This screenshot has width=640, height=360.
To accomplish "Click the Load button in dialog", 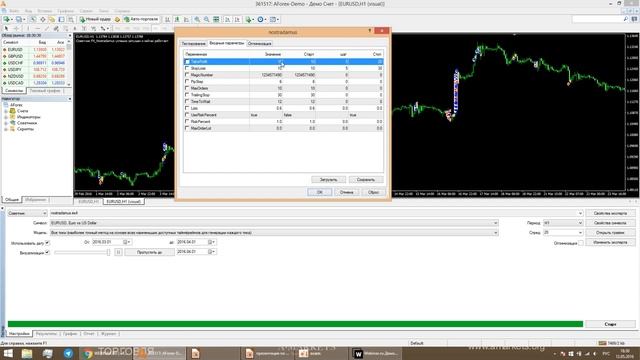I will click(328, 180).
